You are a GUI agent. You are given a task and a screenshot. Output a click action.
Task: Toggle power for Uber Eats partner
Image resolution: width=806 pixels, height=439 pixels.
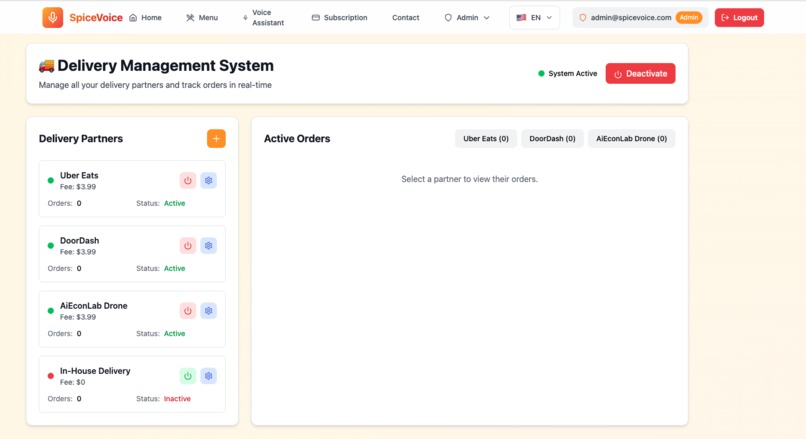pos(188,180)
